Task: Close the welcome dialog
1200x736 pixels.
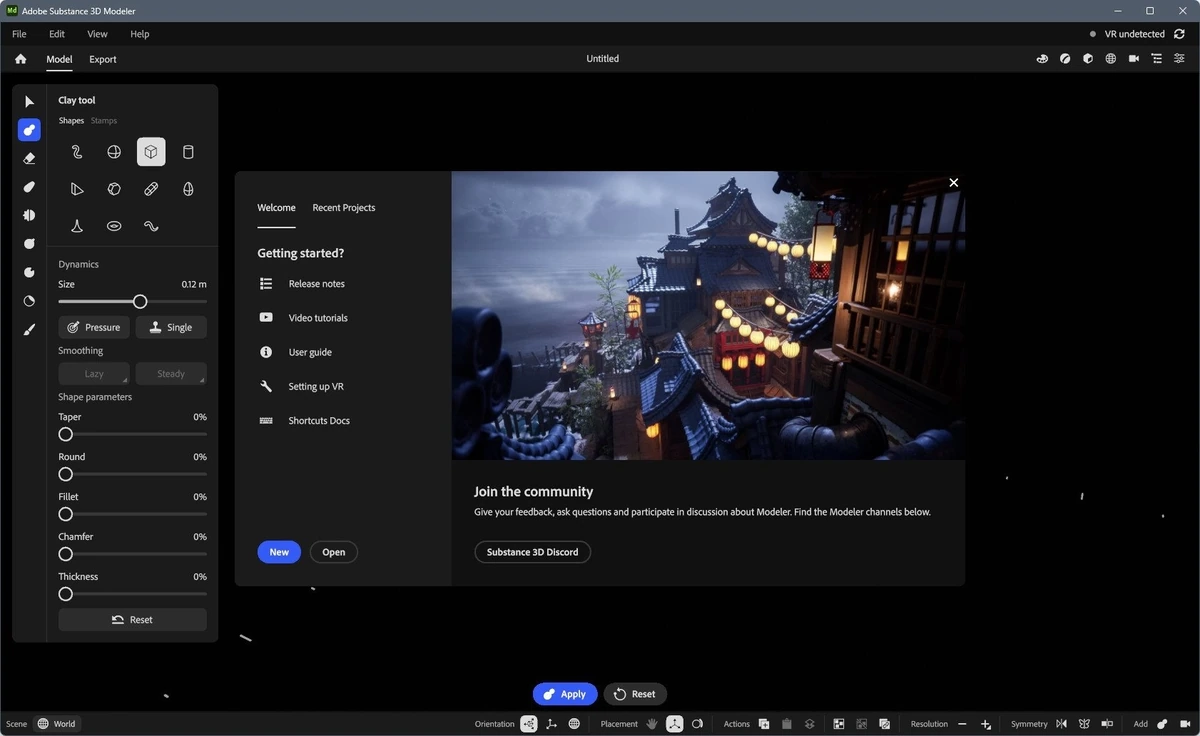Action: pos(954,183)
